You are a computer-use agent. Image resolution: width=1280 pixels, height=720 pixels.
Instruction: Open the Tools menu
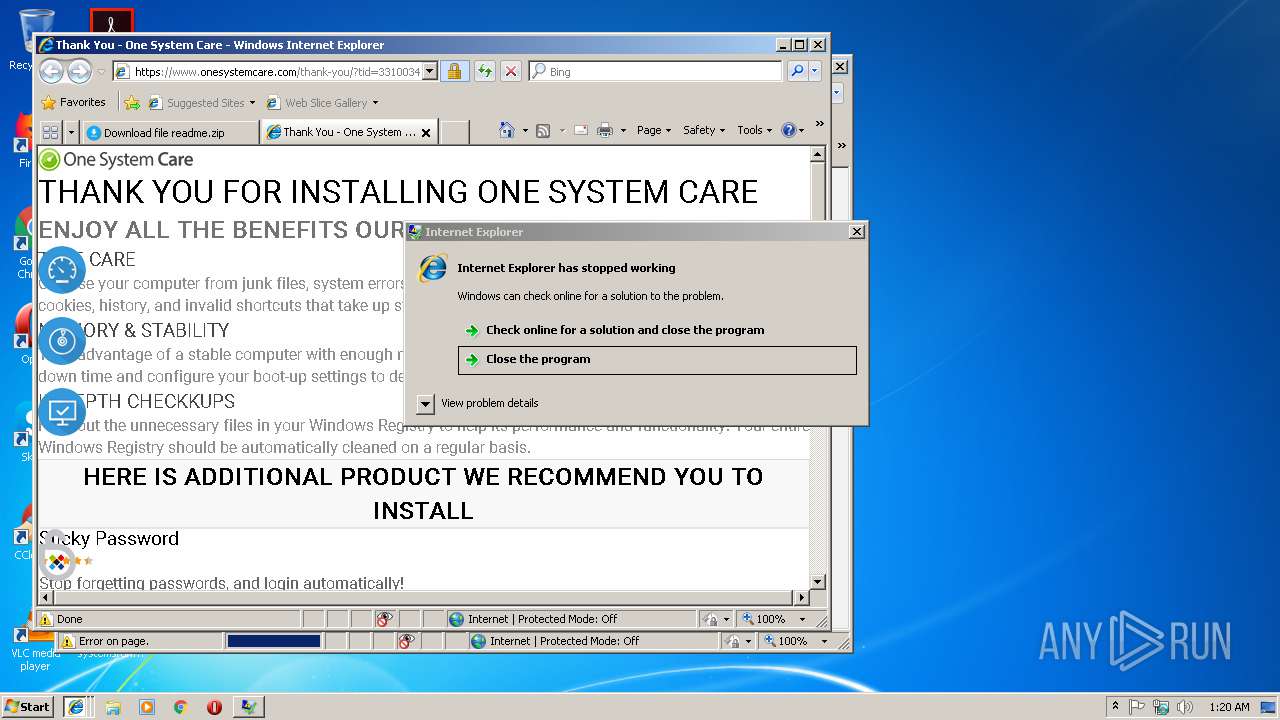(x=755, y=130)
